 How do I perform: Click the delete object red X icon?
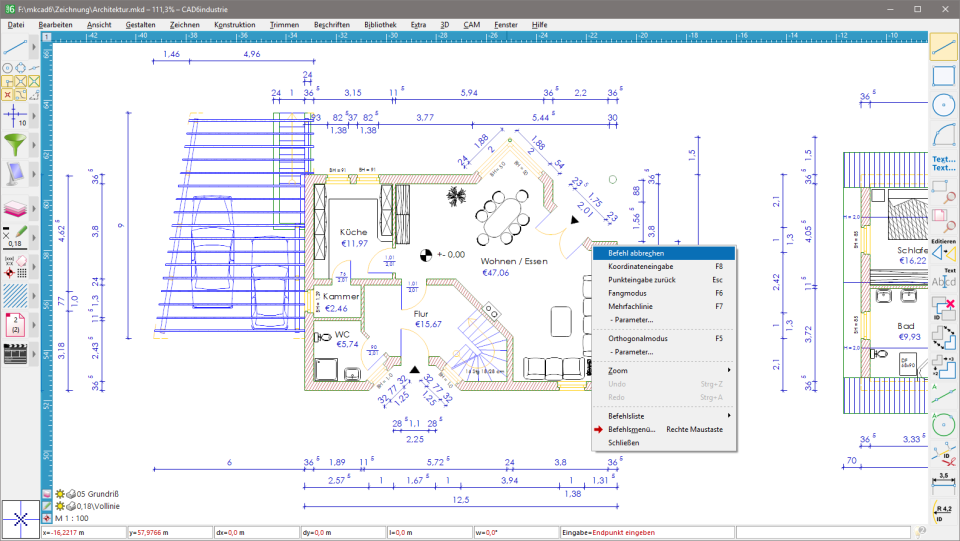[943, 308]
